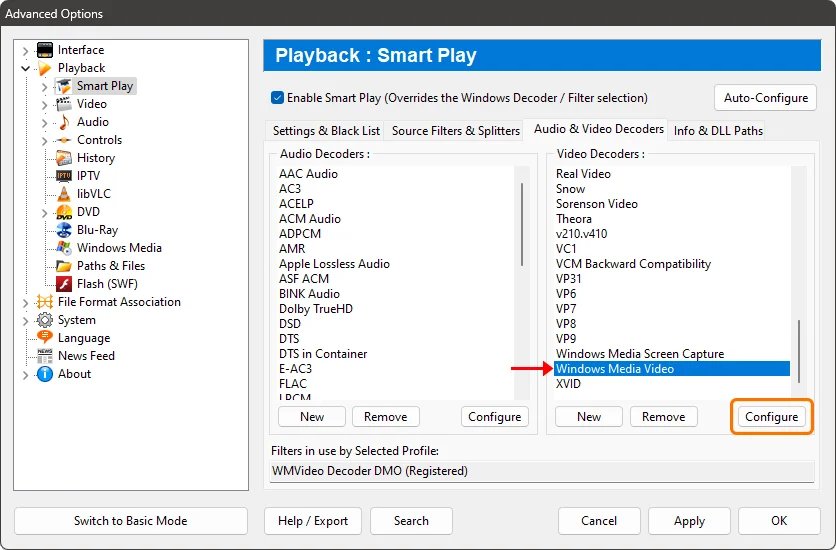Click the Search button

click(x=411, y=521)
